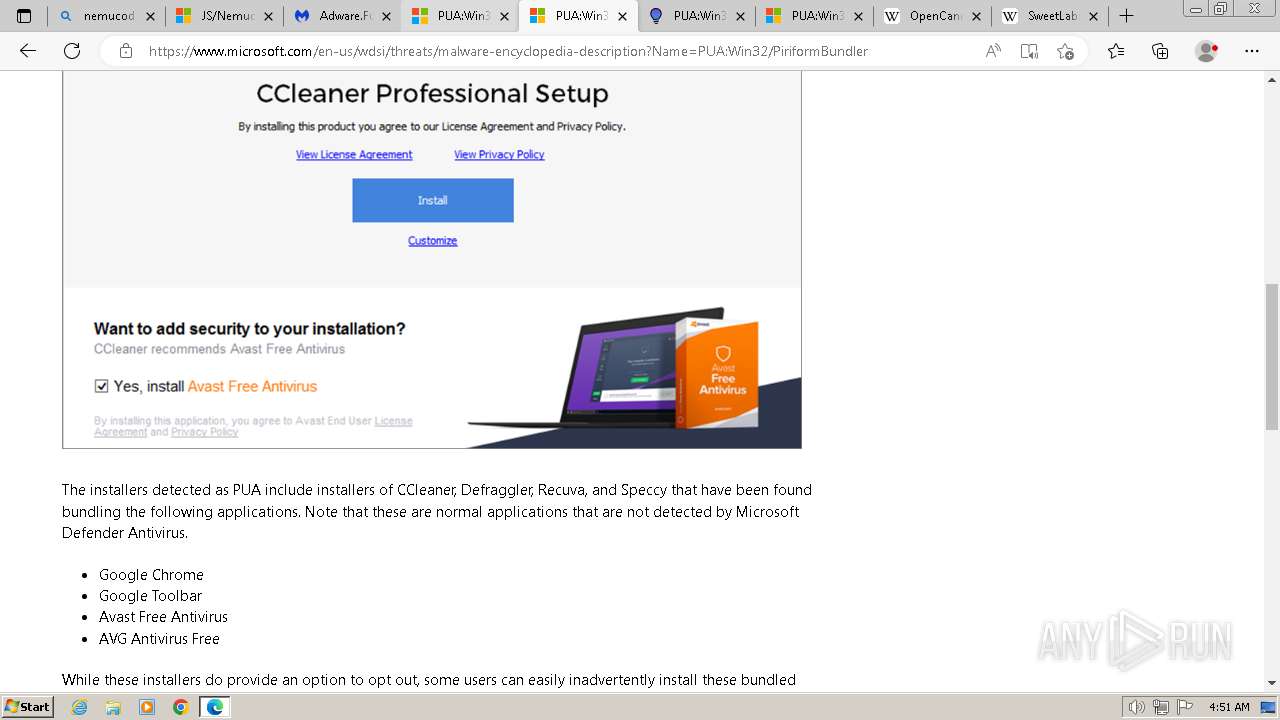
Task: Toggle Yes, install Avast Free Antivirus checkbox
Action: (x=101, y=386)
